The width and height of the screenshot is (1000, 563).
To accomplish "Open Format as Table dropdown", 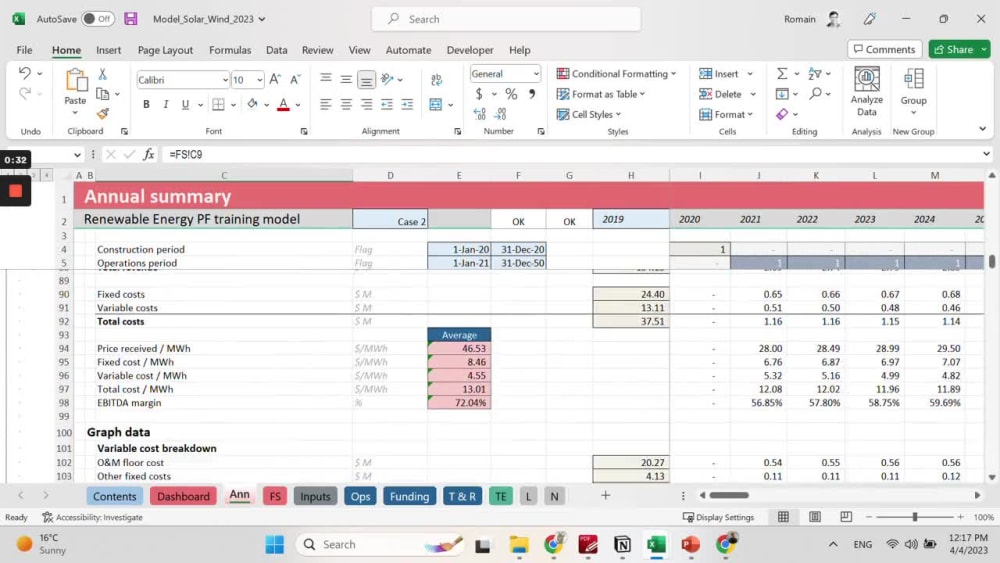I will 601,94.
